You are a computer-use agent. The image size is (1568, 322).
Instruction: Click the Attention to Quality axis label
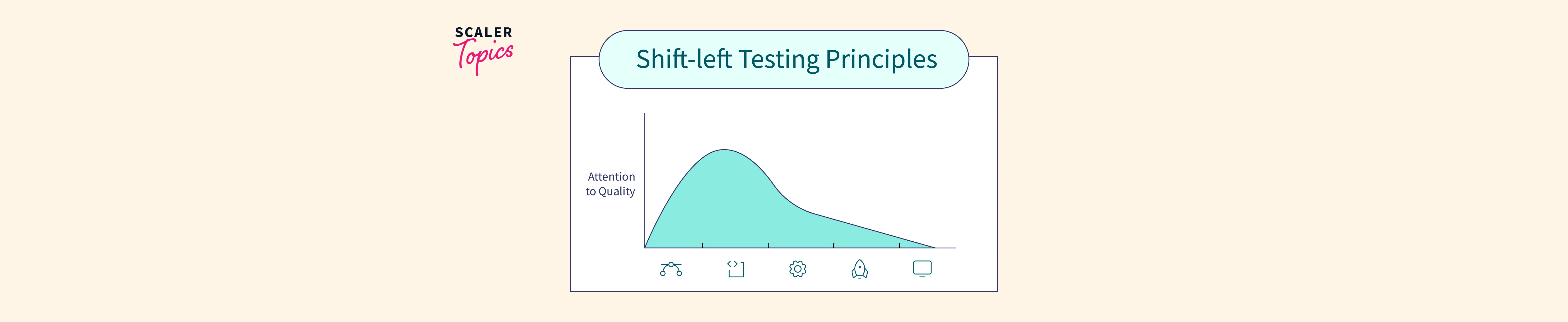pyautogui.click(x=610, y=184)
